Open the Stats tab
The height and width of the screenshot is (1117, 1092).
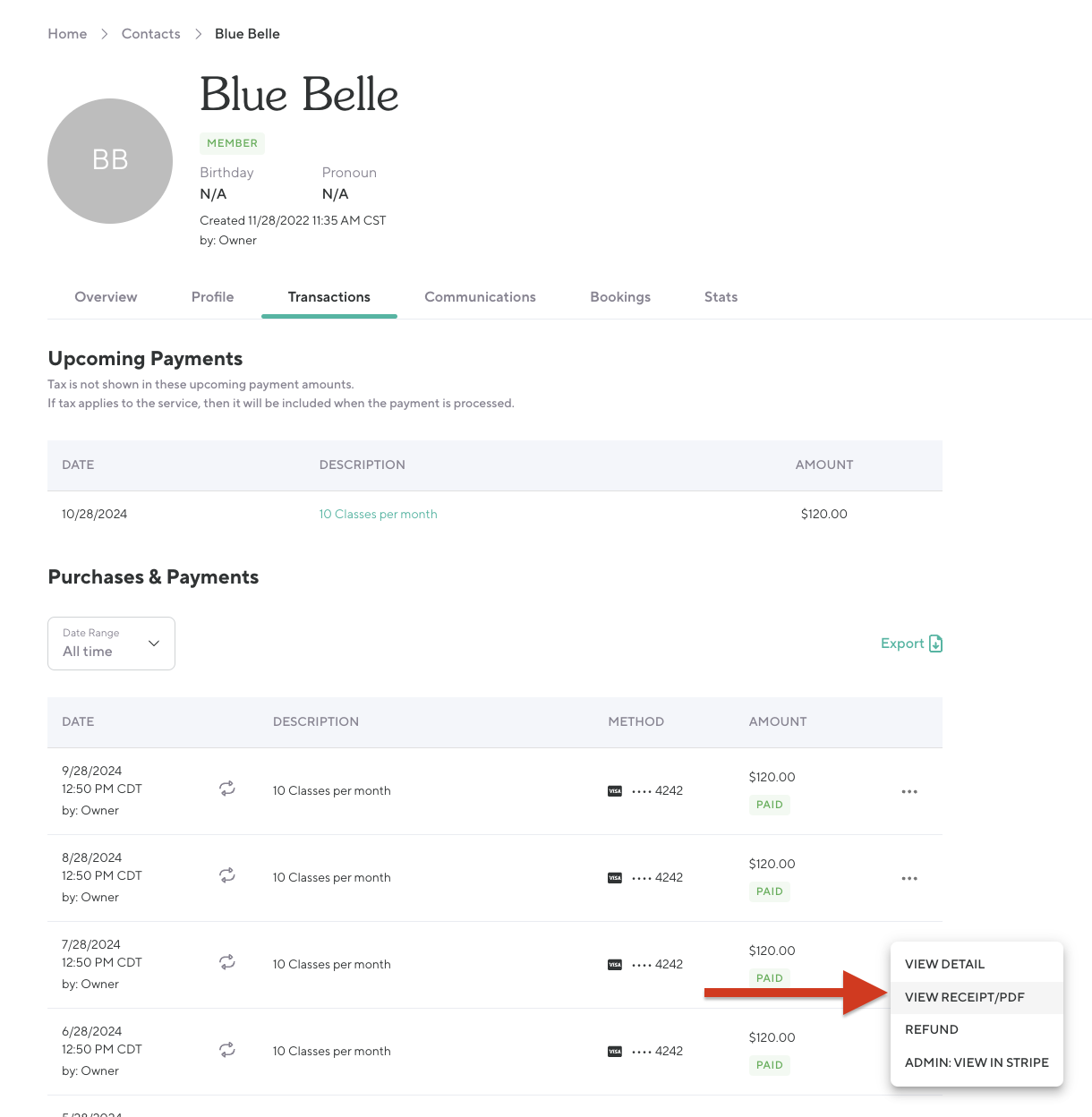721,297
